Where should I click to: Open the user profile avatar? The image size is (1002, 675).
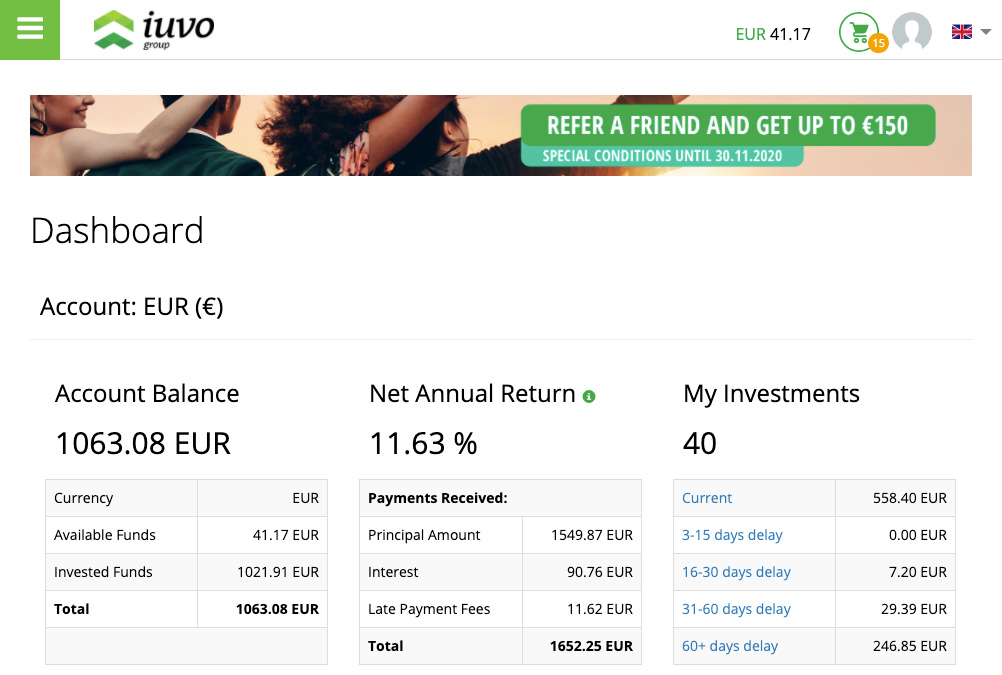tap(912, 32)
